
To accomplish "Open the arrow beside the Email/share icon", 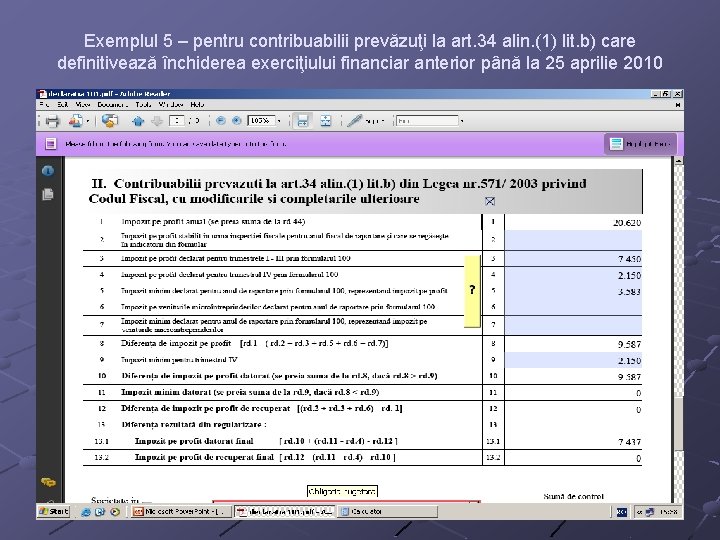I will tap(87, 121).
